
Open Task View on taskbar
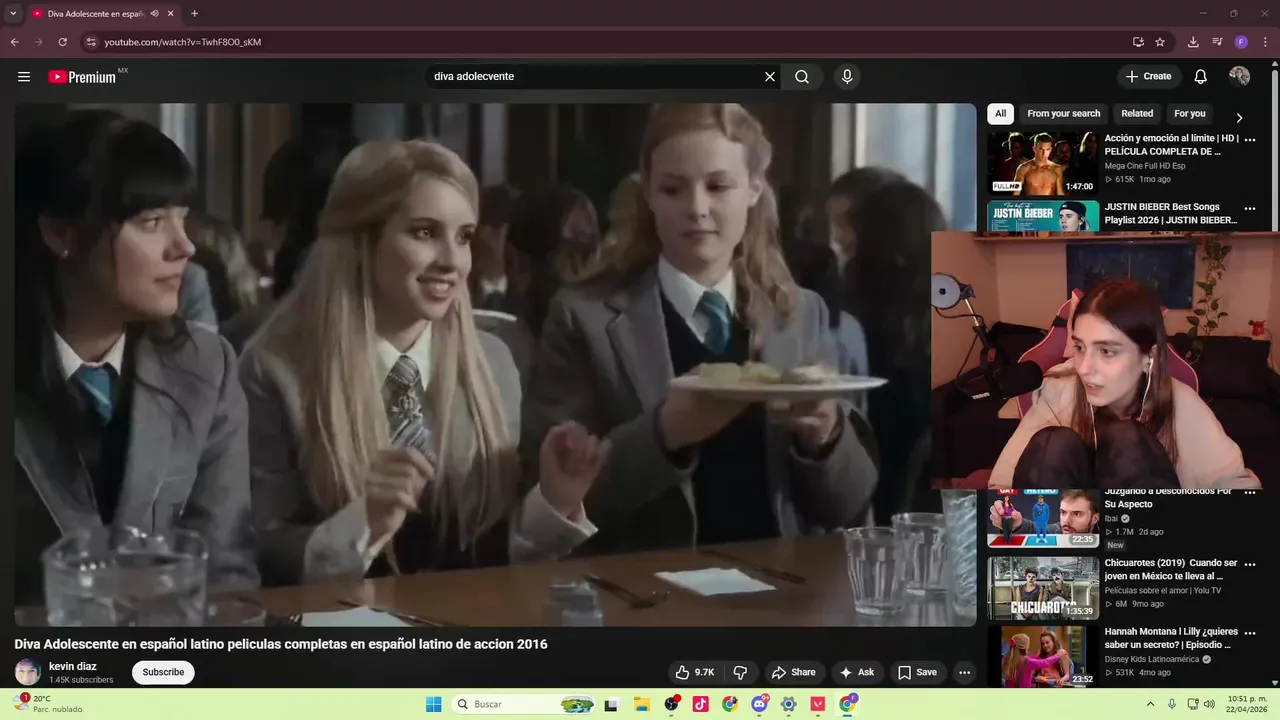611,704
